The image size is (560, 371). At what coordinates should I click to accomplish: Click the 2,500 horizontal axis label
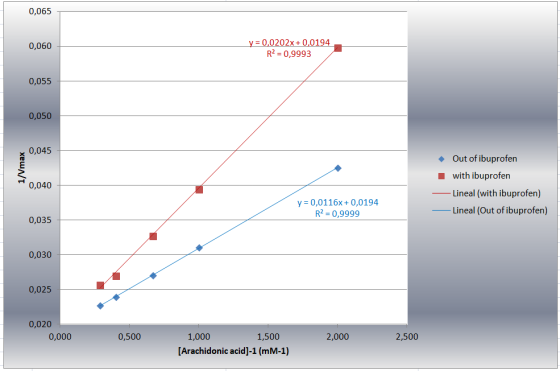[407, 337]
